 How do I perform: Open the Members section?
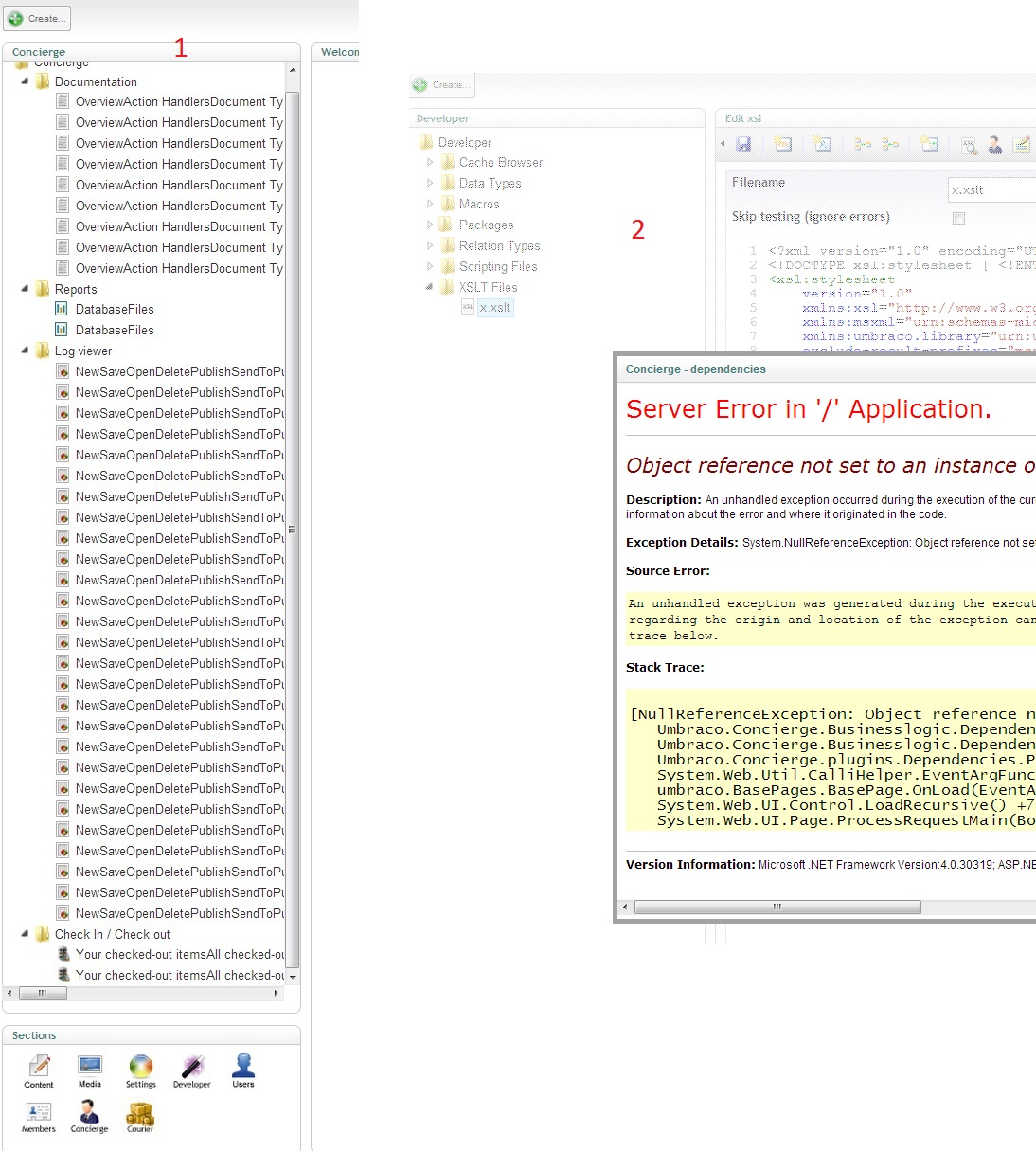tap(39, 1116)
